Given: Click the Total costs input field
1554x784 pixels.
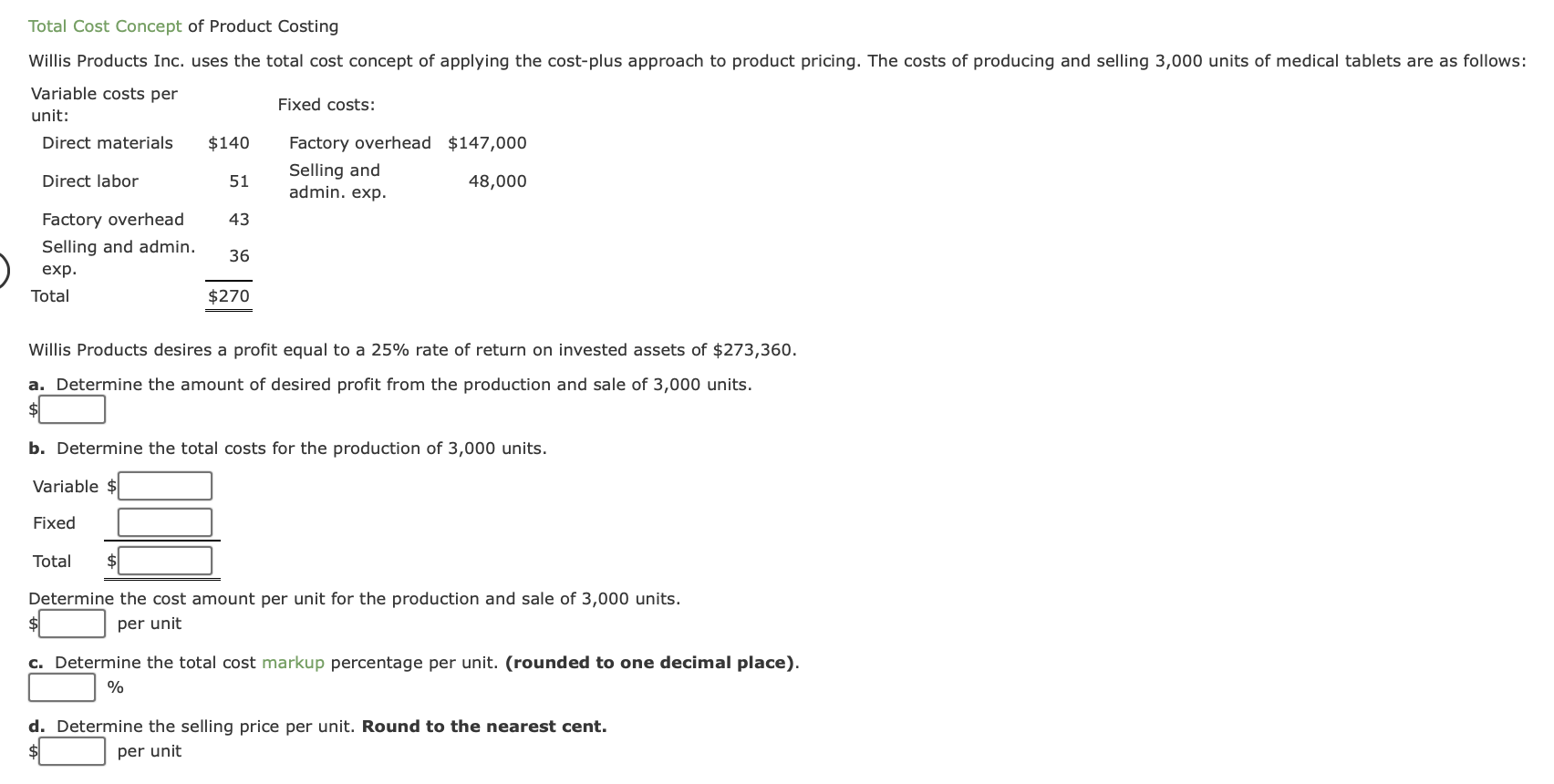Looking at the screenshot, I should click(164, 559).
